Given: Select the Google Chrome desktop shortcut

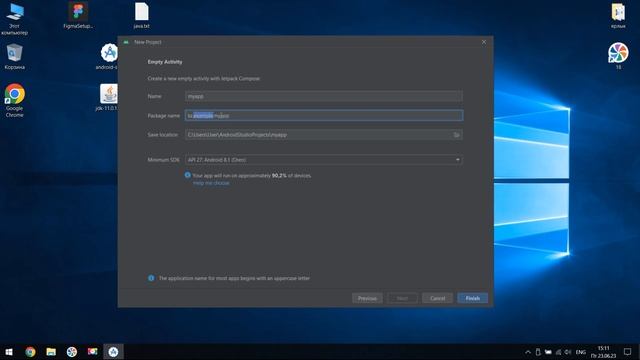Looking at the screenshot, I should pos(15,100).
